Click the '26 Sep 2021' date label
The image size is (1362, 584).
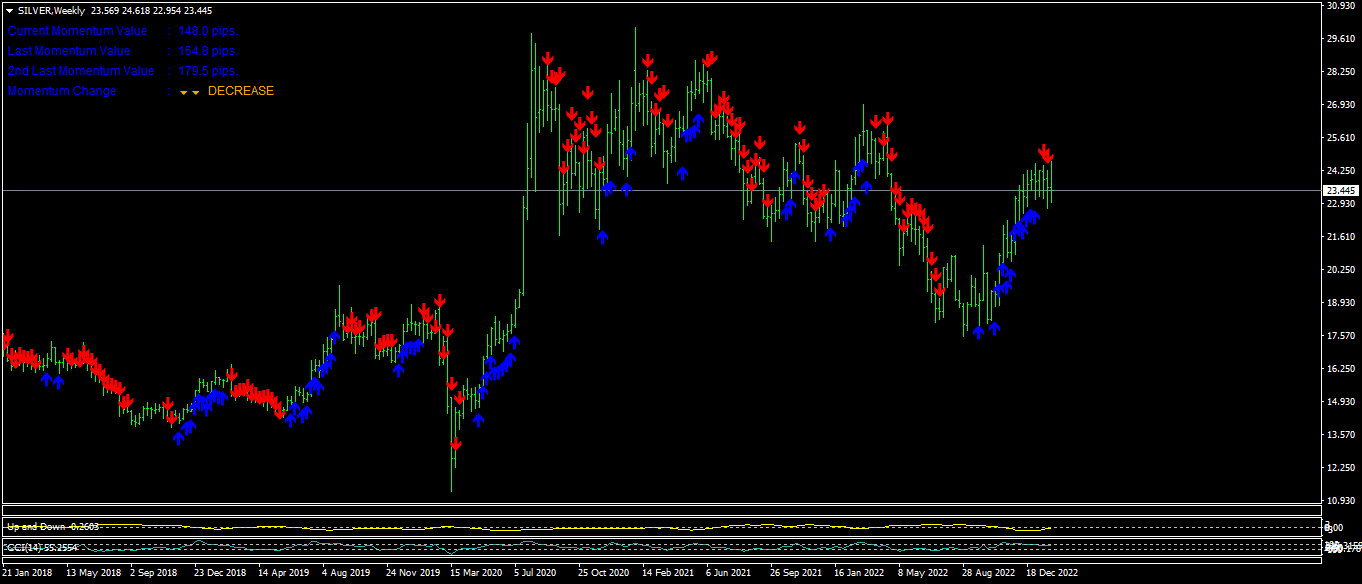click(x=796, y=573)
